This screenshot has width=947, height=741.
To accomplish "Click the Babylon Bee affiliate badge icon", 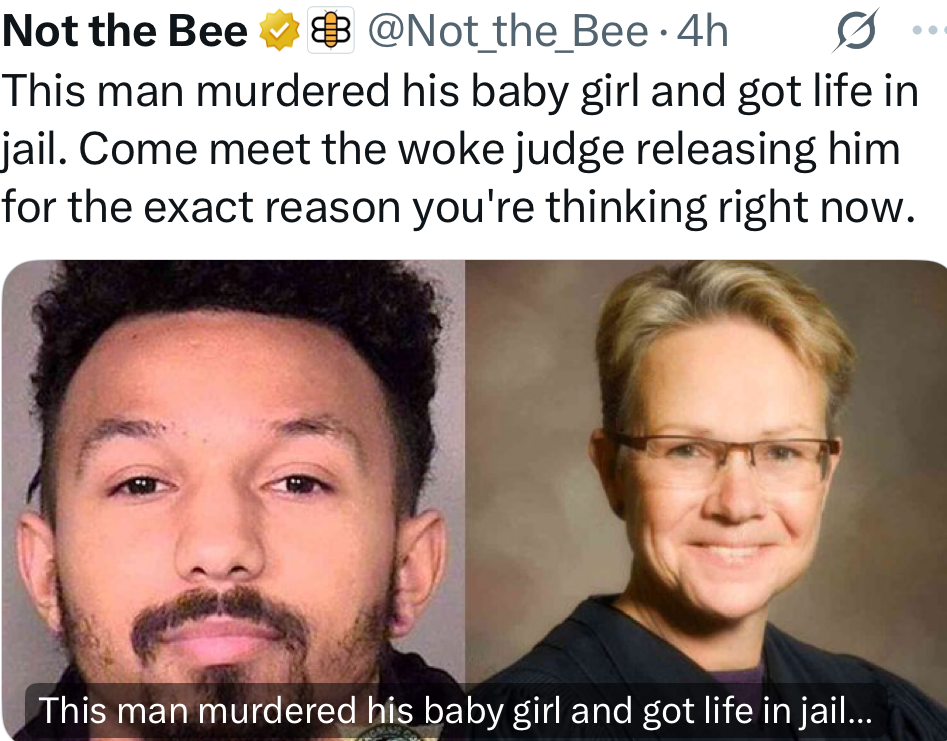I will pyautogui.click(x=330, y=31).
